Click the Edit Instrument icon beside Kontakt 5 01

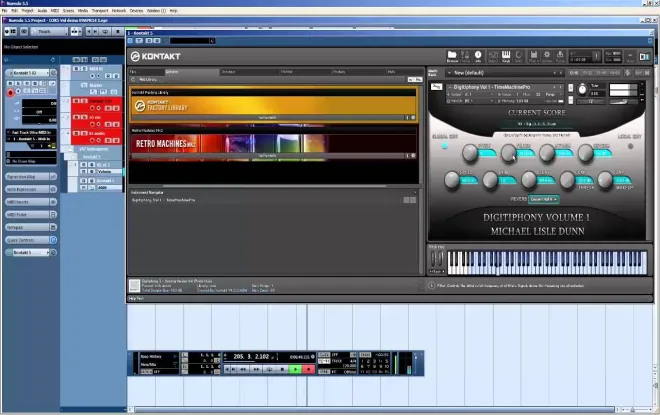[x=53, y=73]
